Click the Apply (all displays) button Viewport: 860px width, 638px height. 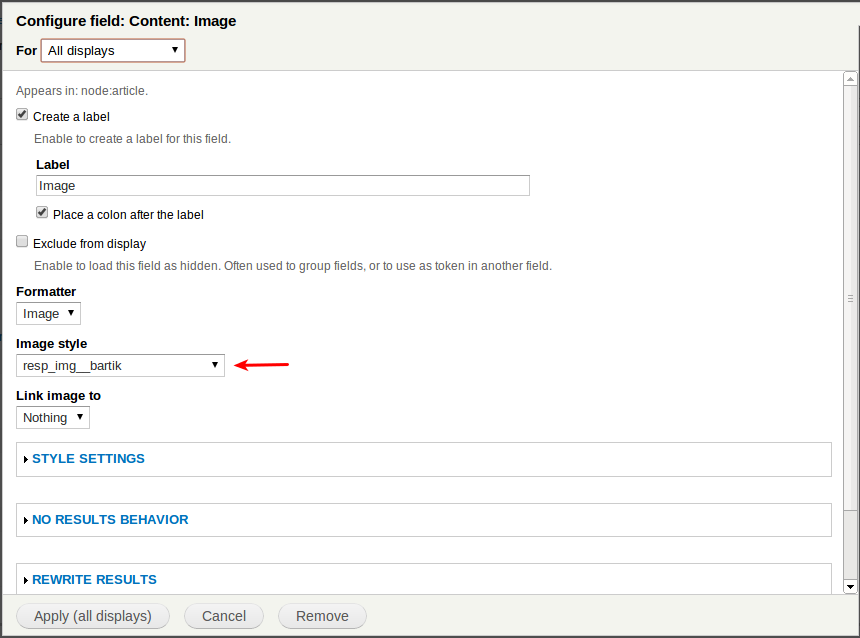click(x=93, y=616)
